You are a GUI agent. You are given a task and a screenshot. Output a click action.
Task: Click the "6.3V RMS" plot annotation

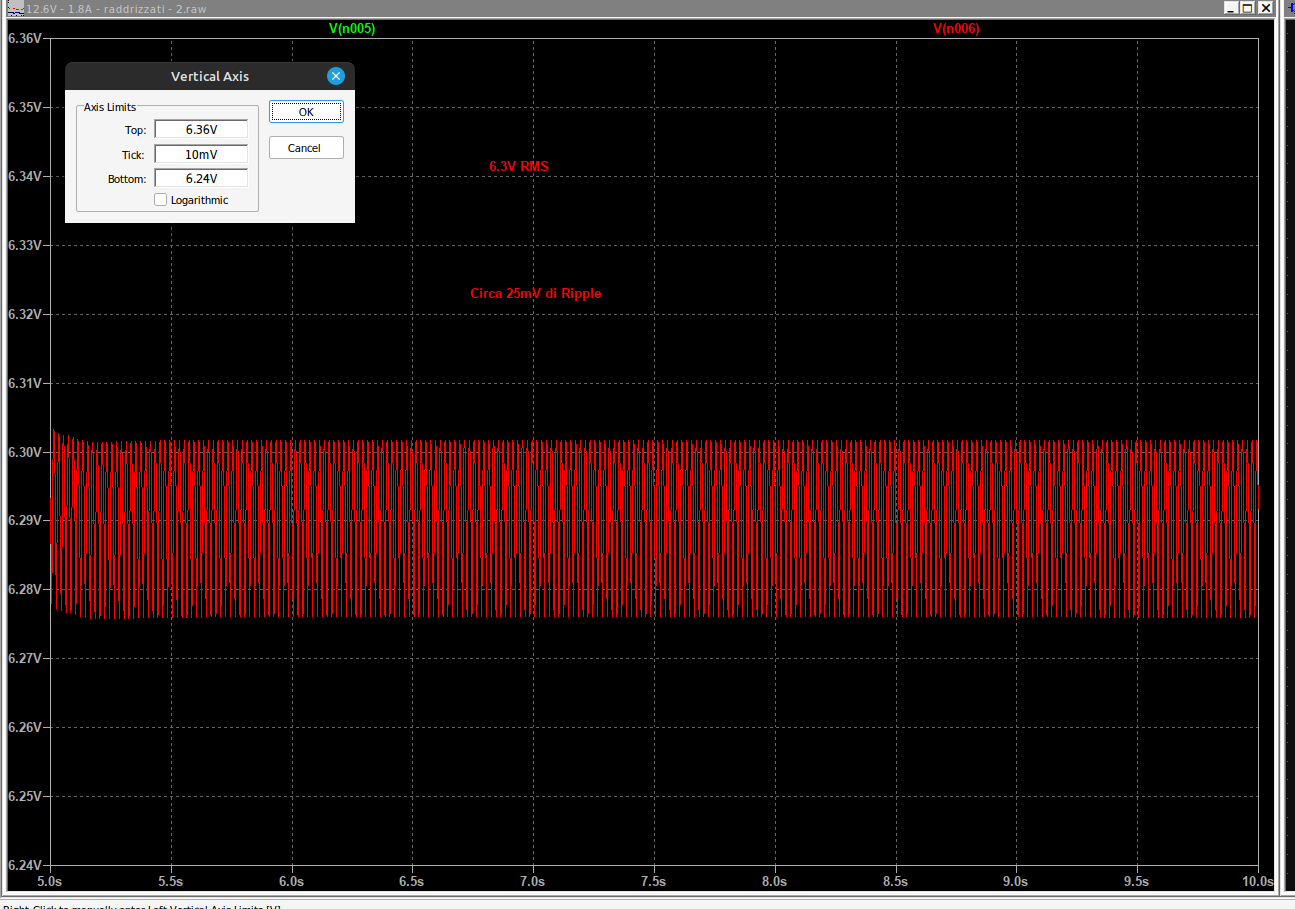click(518, 167)
